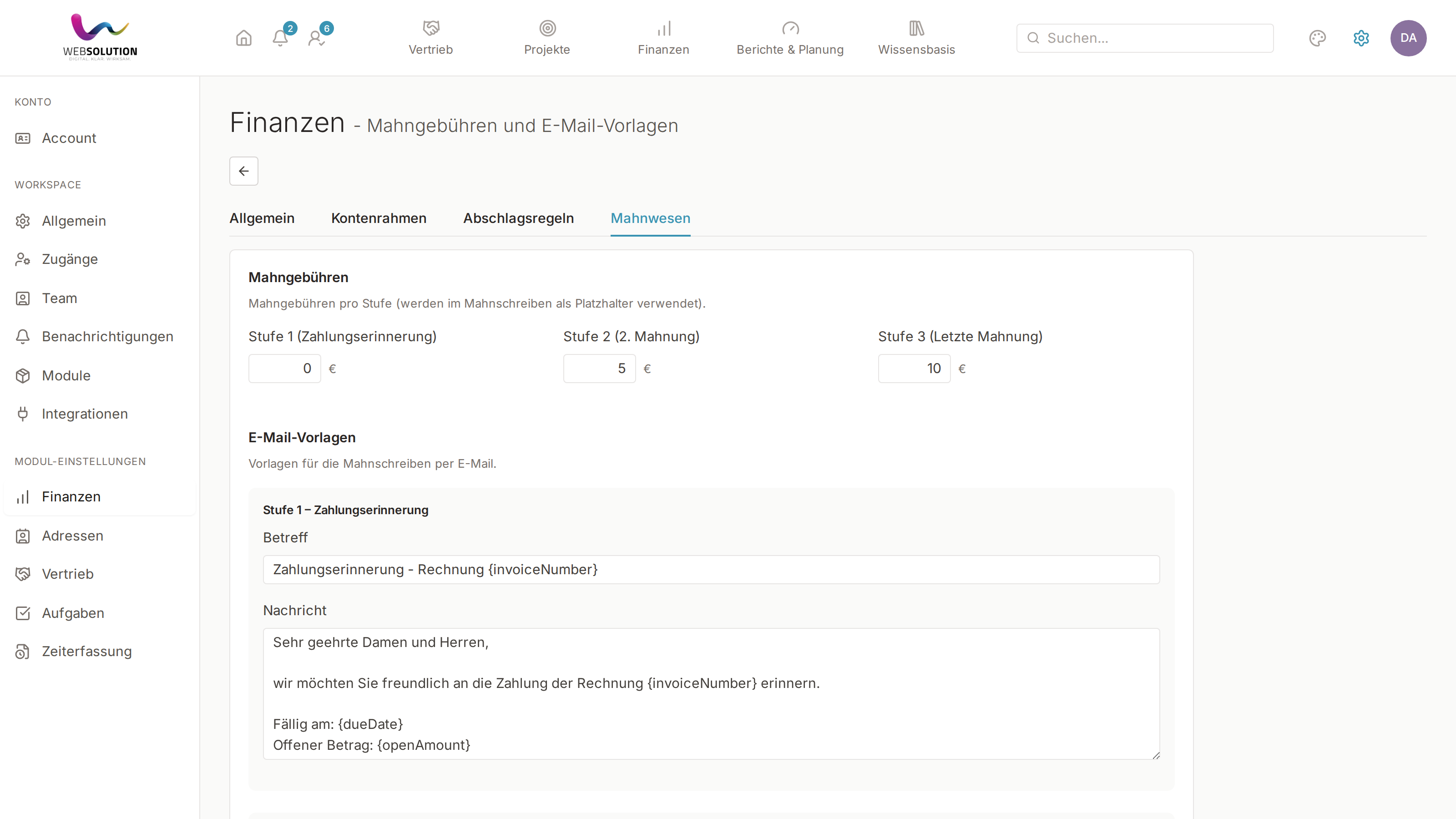Open settings gear icon in top bar
Screen dimensions: 1456x819
[1361, 38]
